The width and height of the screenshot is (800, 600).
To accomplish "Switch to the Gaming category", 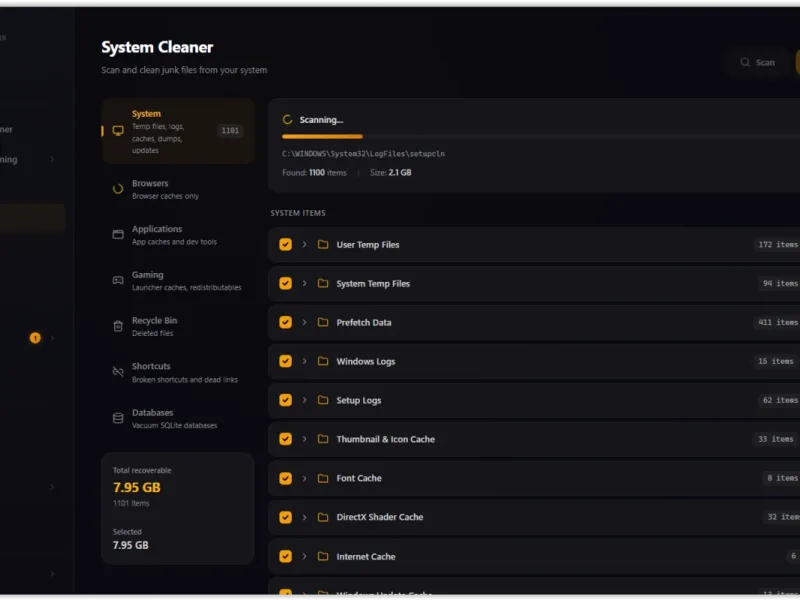I will 178,281.
